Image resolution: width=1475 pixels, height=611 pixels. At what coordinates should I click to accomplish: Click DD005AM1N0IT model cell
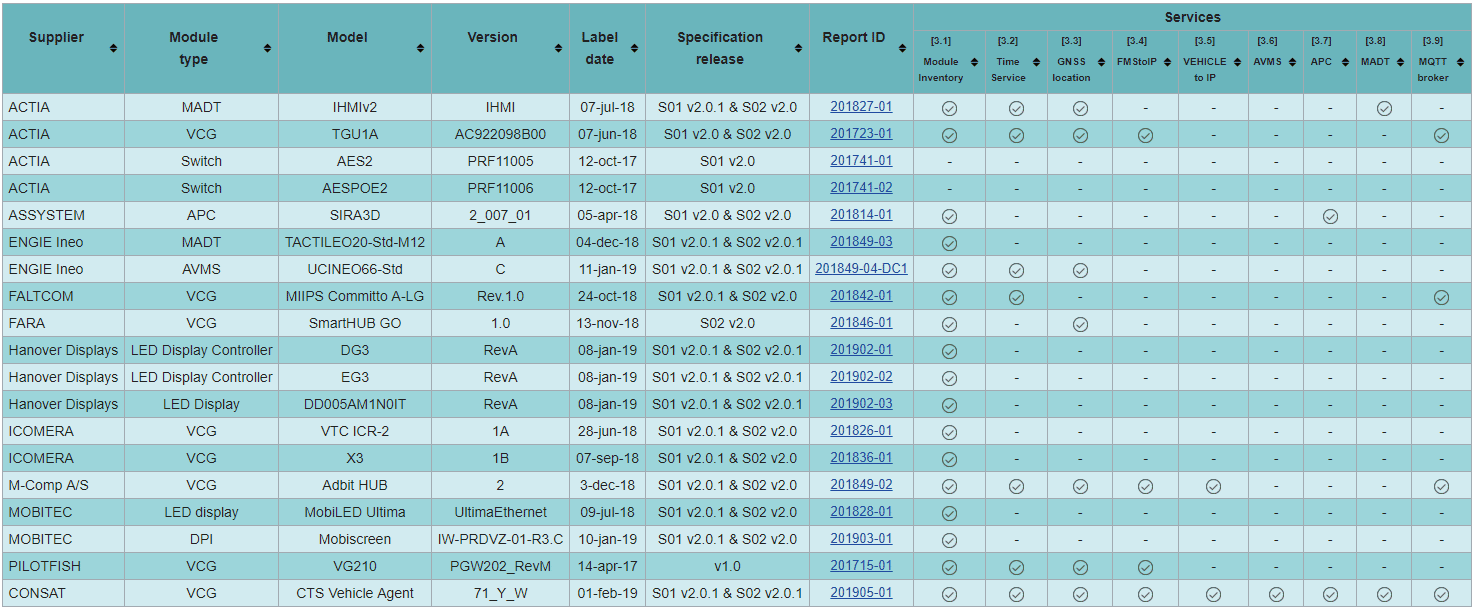tap(355, 404)
